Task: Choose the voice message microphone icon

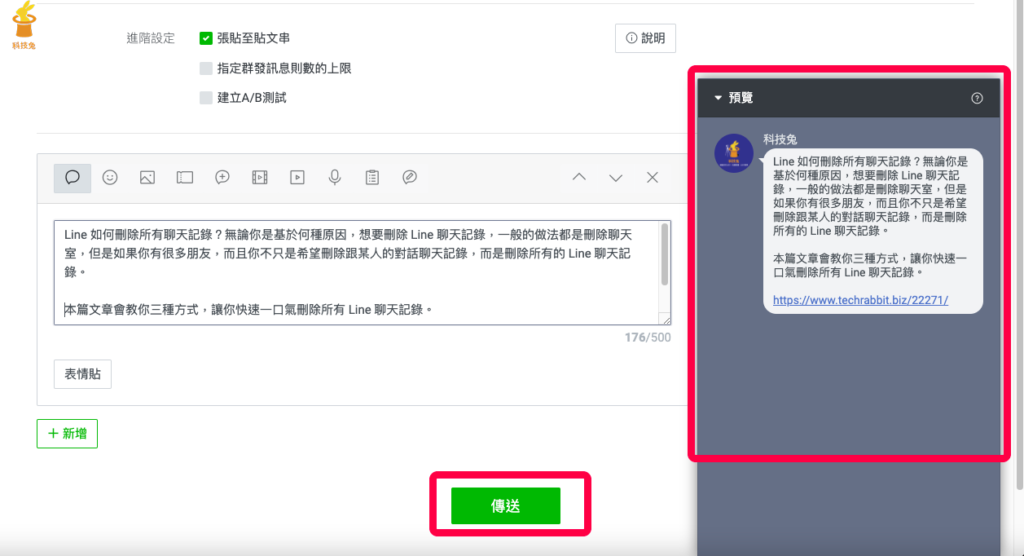Action: [335, 177]
